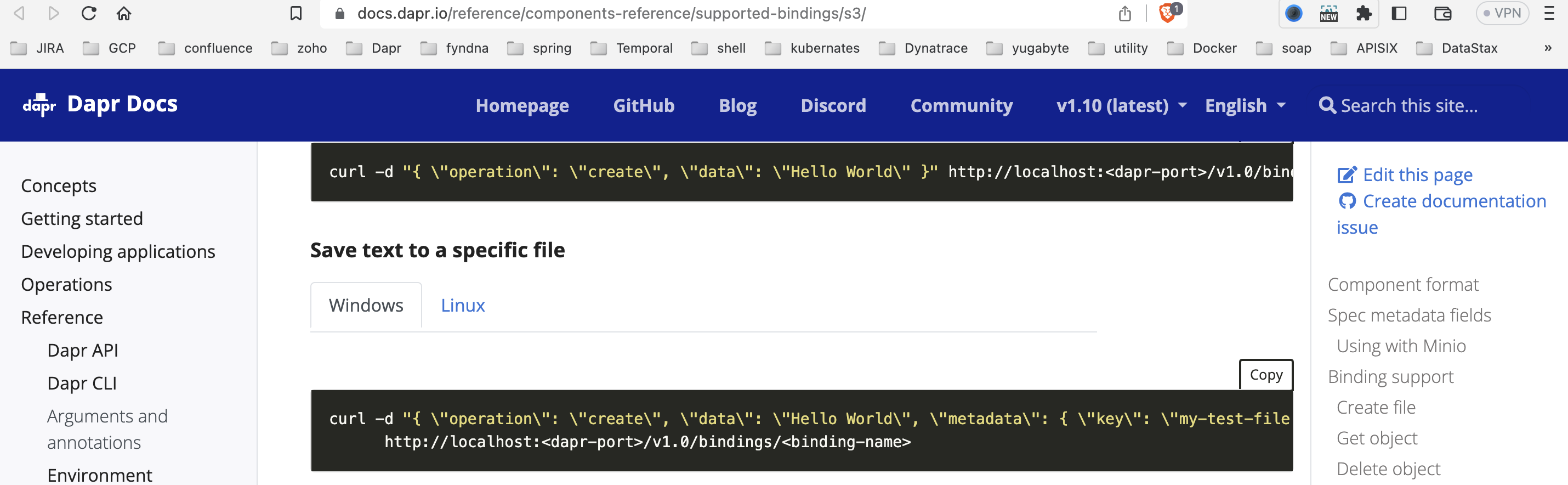Open the Dynatrace bookmarks folder

pyautogui.click(x=923, y=48)
